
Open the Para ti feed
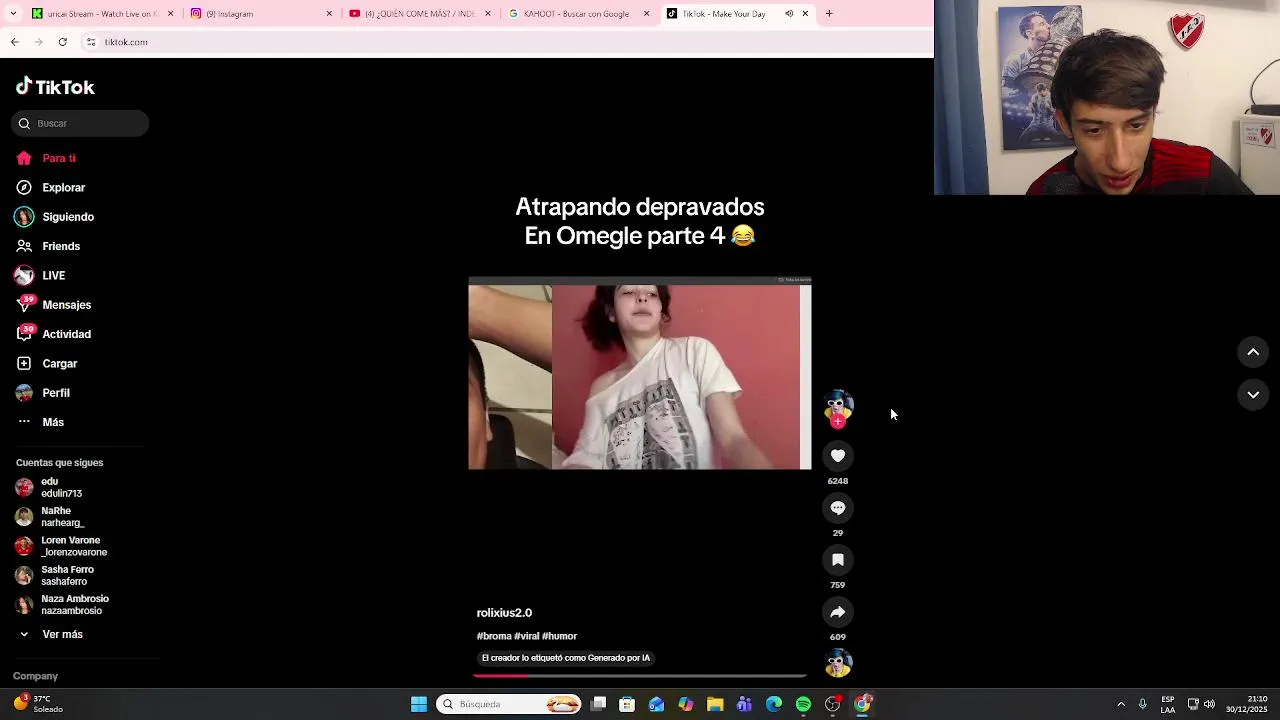(x=46, y=158)
